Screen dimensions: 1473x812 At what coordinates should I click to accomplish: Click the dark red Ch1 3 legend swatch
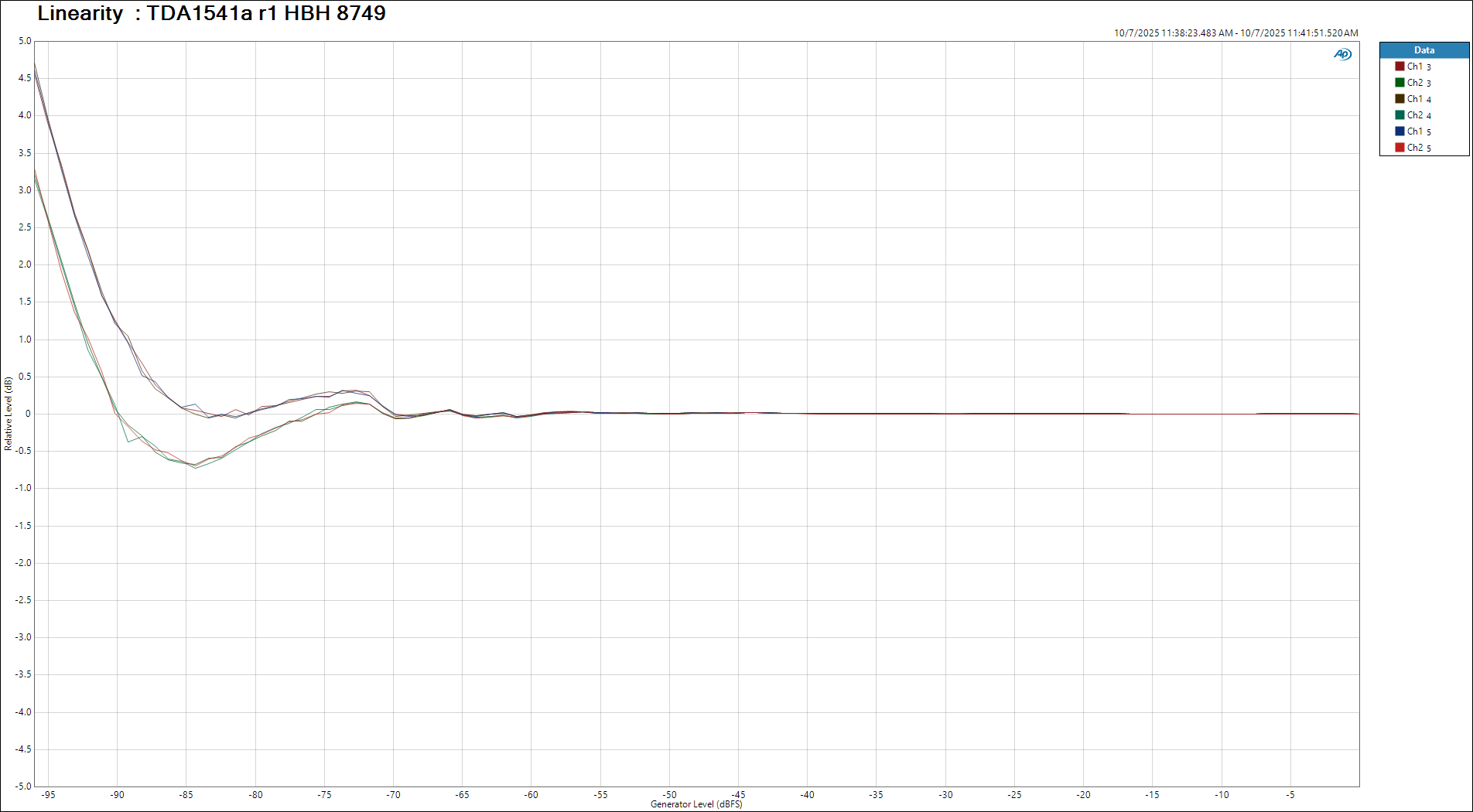(1400, 67)
